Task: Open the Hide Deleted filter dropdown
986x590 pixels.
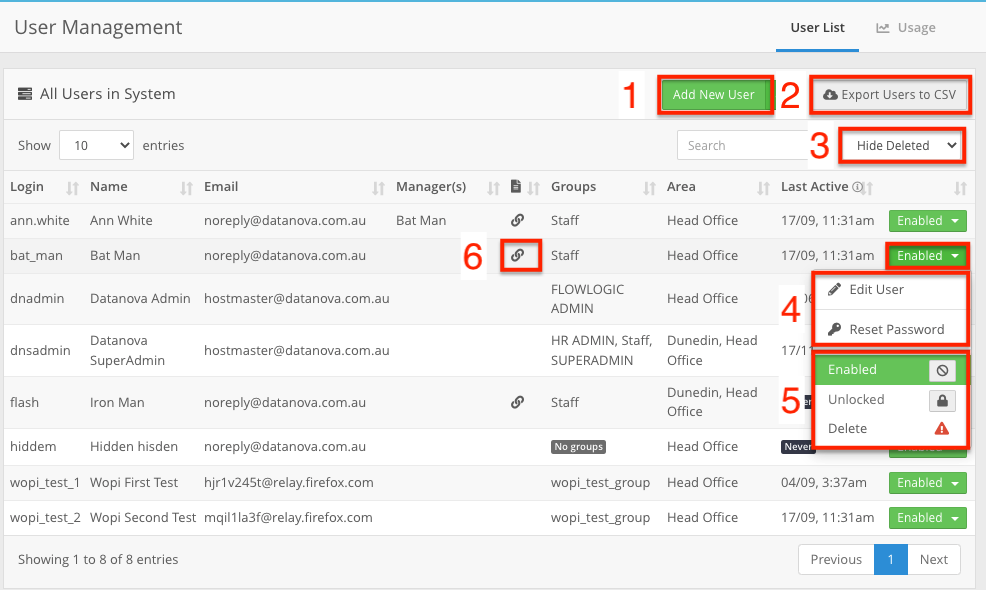Action: pos(902,146)
